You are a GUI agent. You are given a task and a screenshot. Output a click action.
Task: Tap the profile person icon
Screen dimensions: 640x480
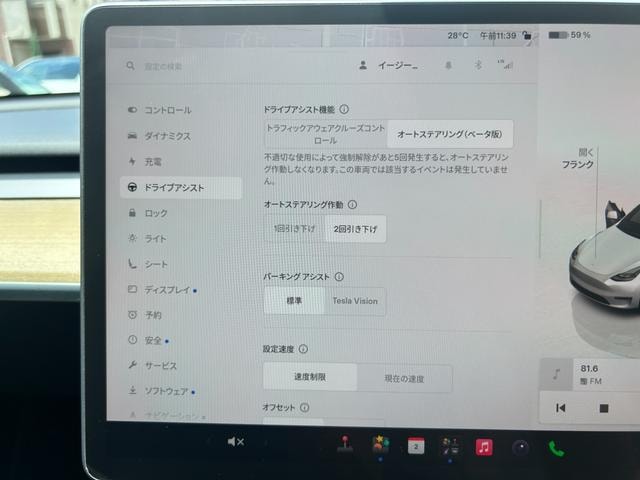[x=363, y=65]
